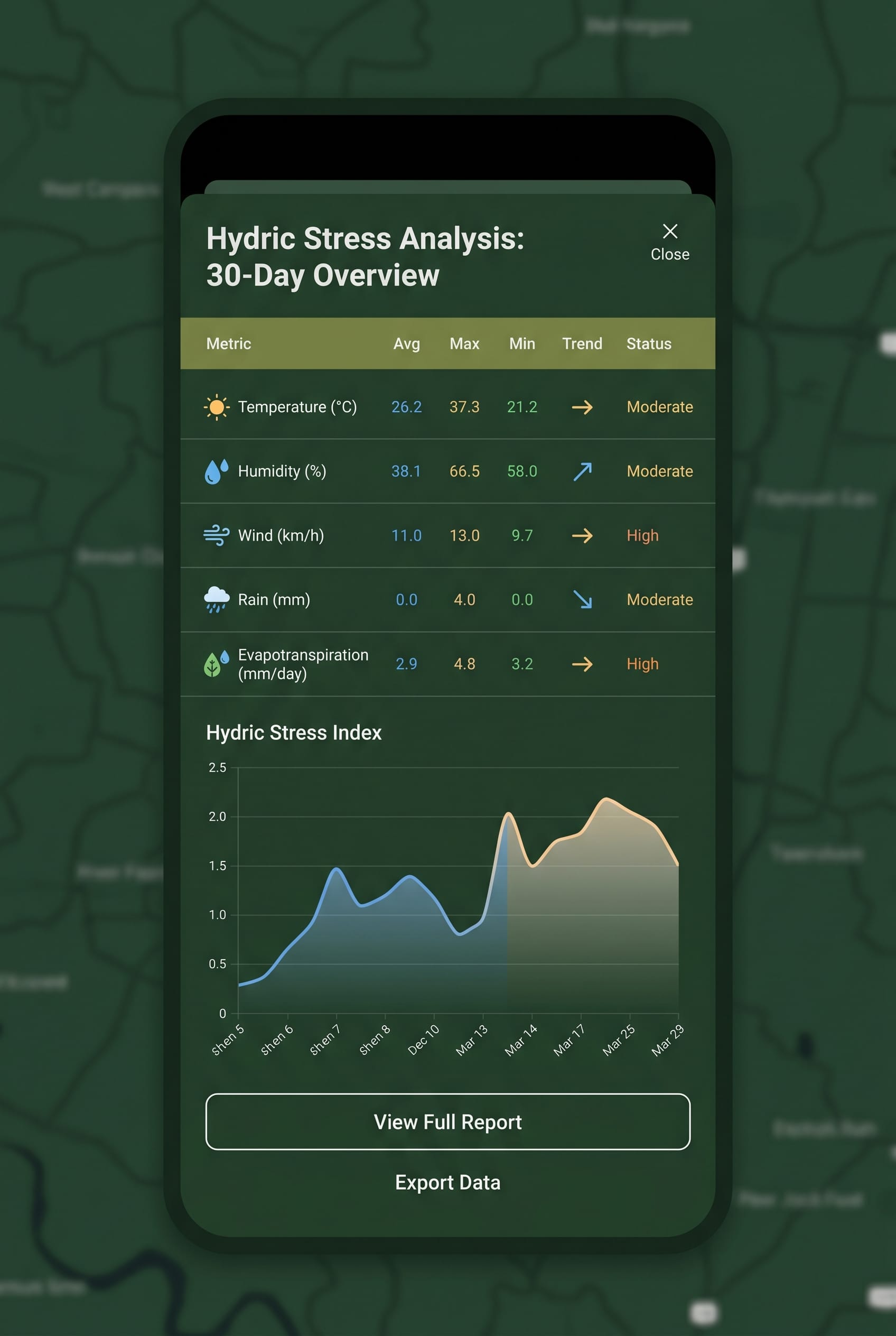The image size is (896, 1336).
Task: Click the Hydric Stress Index chart title
Action: pos(294,732)
